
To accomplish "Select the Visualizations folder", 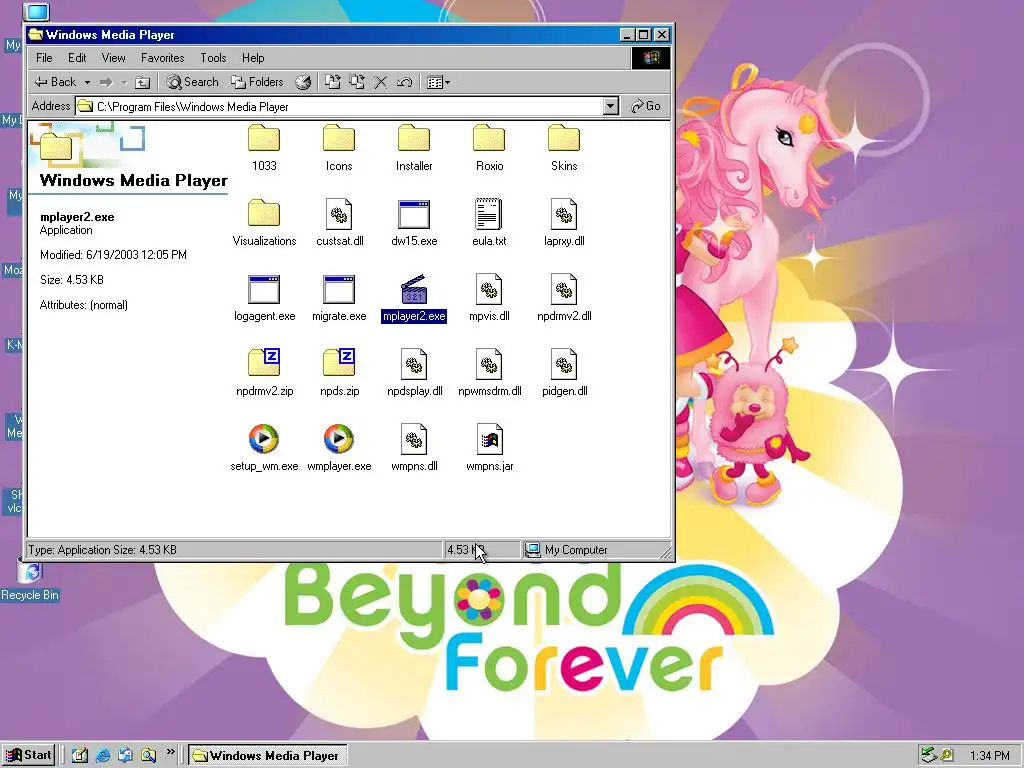I will pyautogui.click(x=264, y=223).
